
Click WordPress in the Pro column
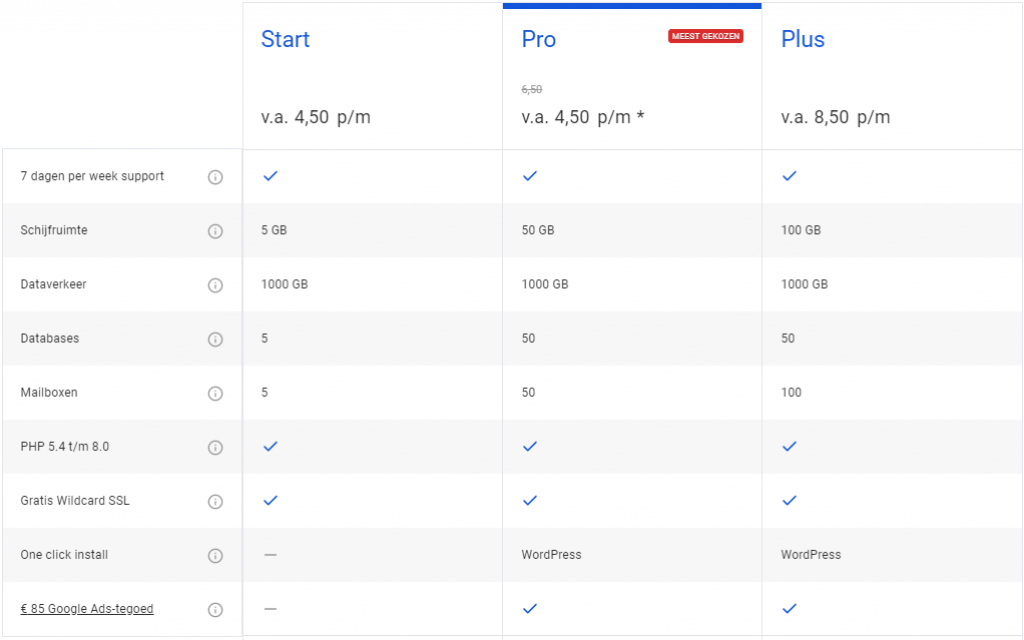point(551,554)
